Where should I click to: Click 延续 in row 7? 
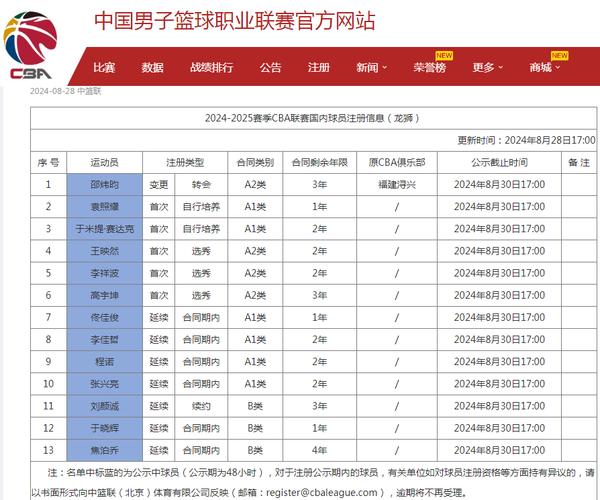[x=159, y=318]
